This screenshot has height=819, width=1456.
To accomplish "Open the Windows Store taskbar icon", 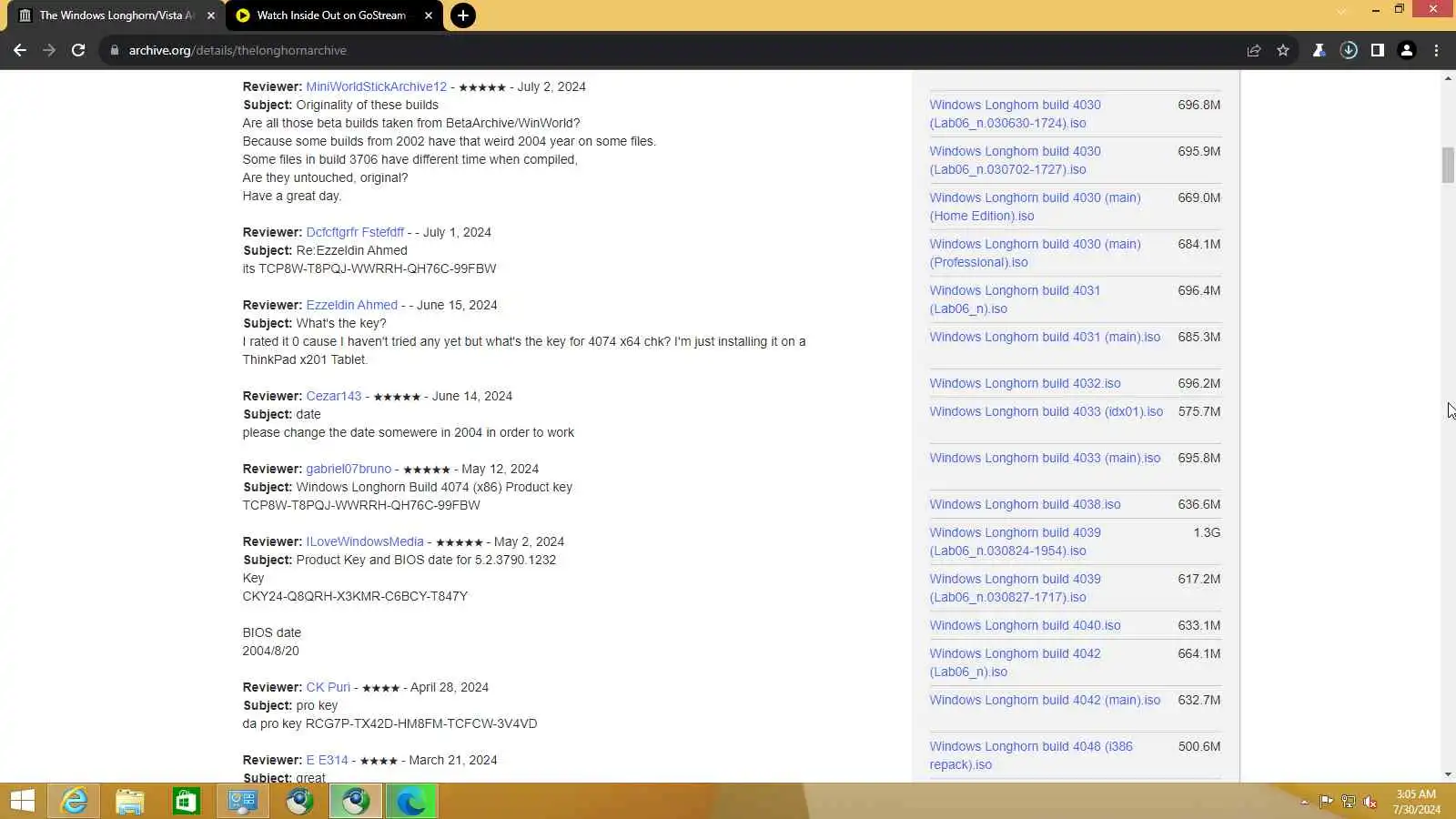I will click(x=187, y=801).
